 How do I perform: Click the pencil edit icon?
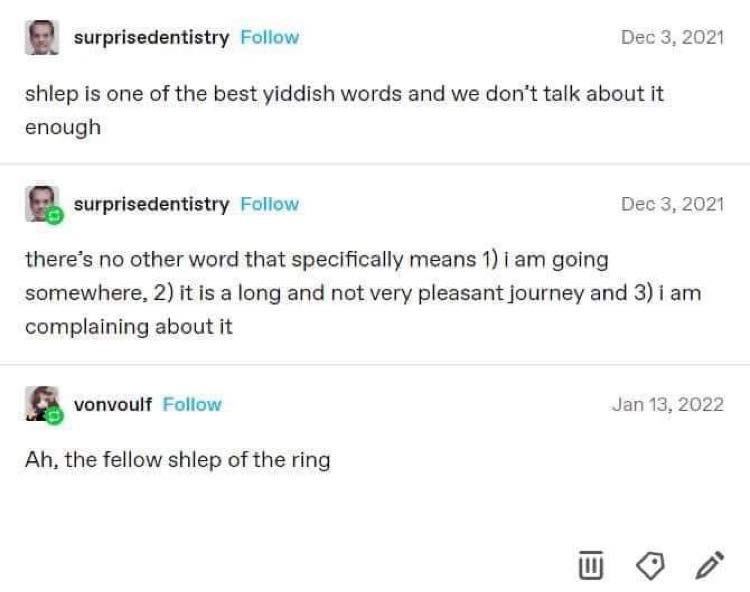click(709, 567)
